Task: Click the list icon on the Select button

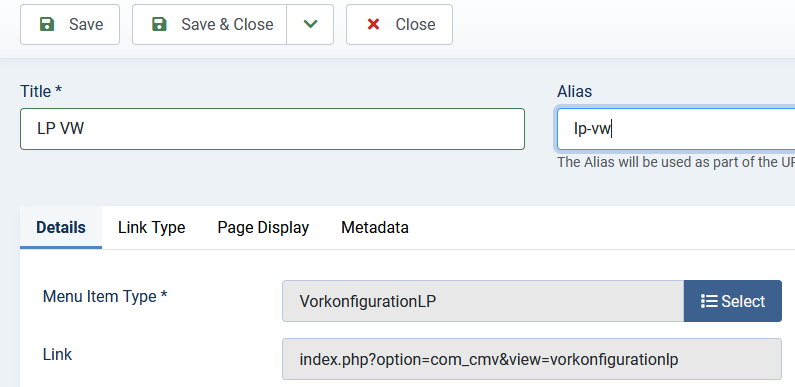Action: (x=709, y=301)
